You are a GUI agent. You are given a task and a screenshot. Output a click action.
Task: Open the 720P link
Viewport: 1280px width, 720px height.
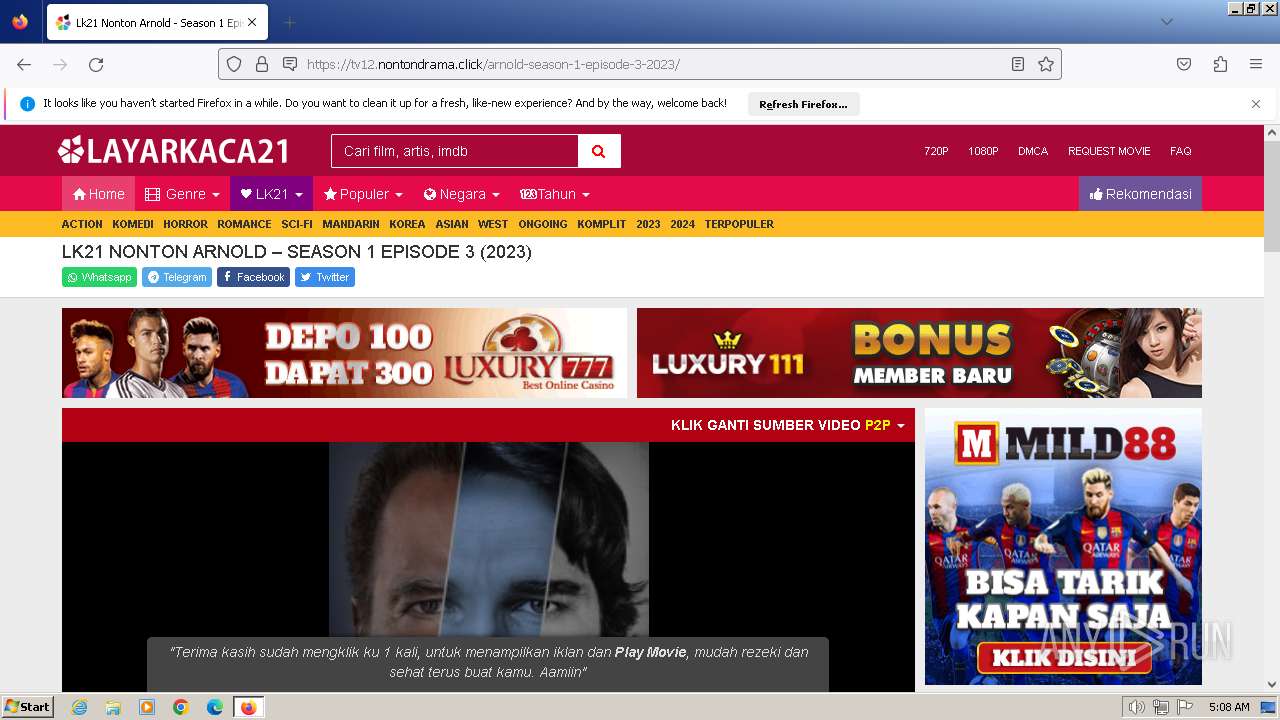936,151
